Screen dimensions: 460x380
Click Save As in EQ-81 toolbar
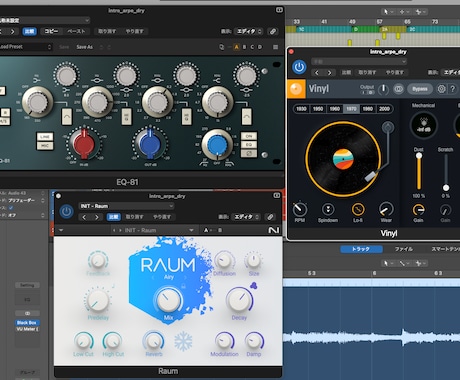tap(84, 47)
